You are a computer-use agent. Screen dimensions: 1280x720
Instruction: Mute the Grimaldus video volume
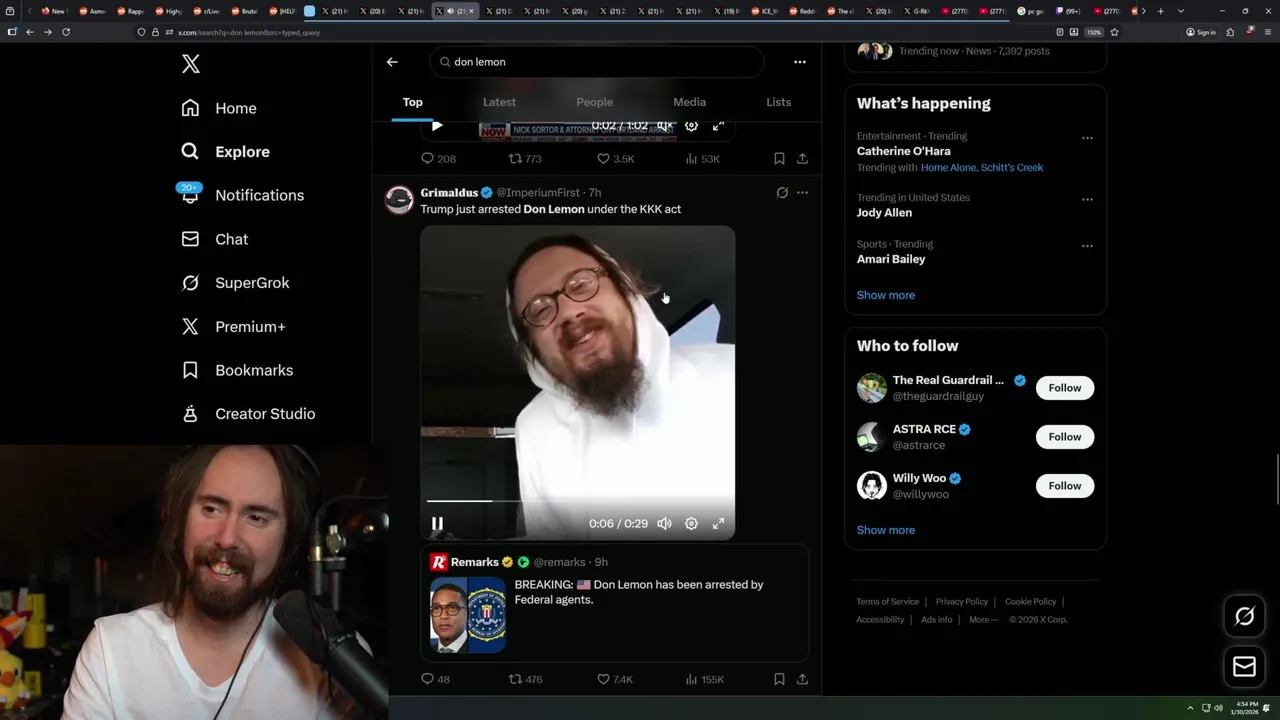point(664,524)
